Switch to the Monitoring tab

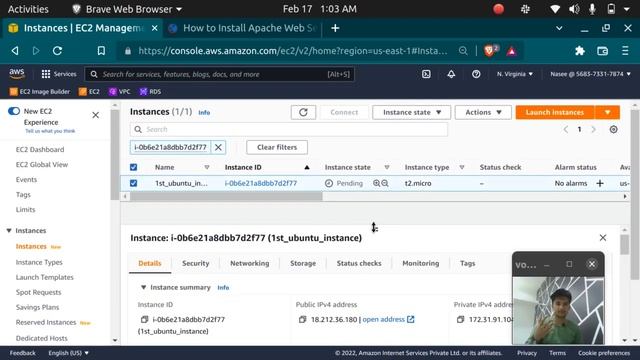click(420, 263)
